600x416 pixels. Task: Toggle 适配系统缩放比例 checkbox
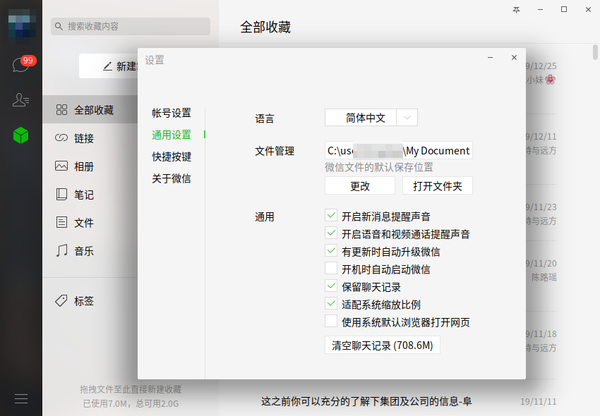331,303
